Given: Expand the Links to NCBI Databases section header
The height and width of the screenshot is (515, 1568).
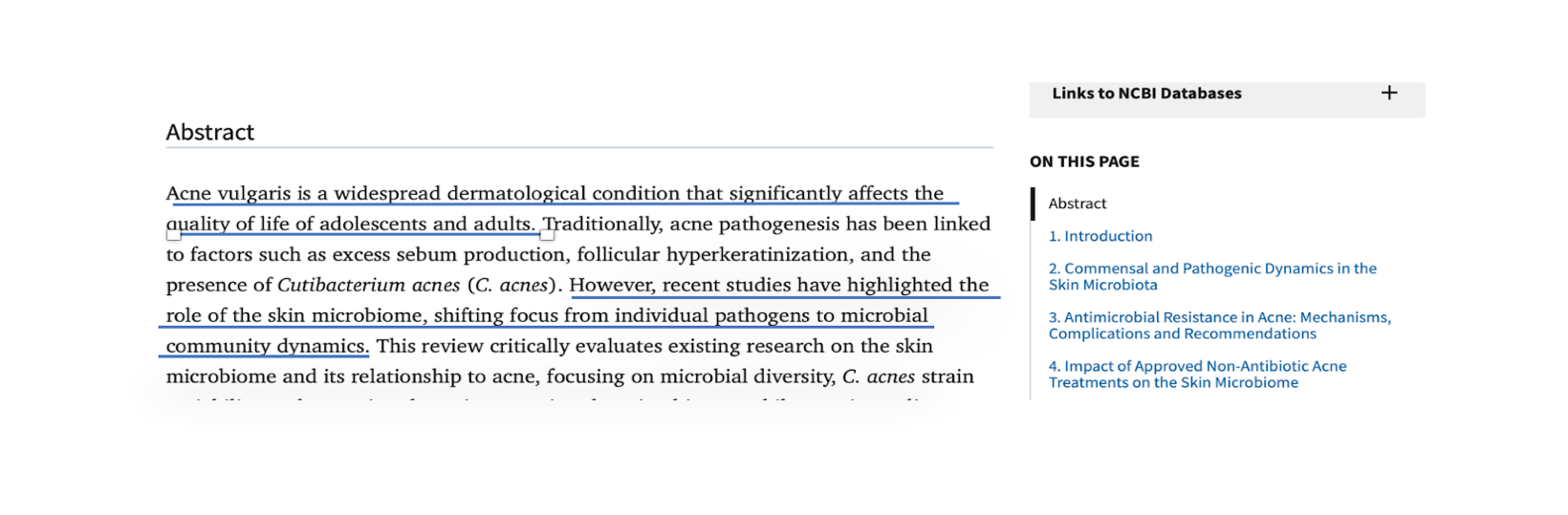Looking at the screenshot, I should [1146, 94].
